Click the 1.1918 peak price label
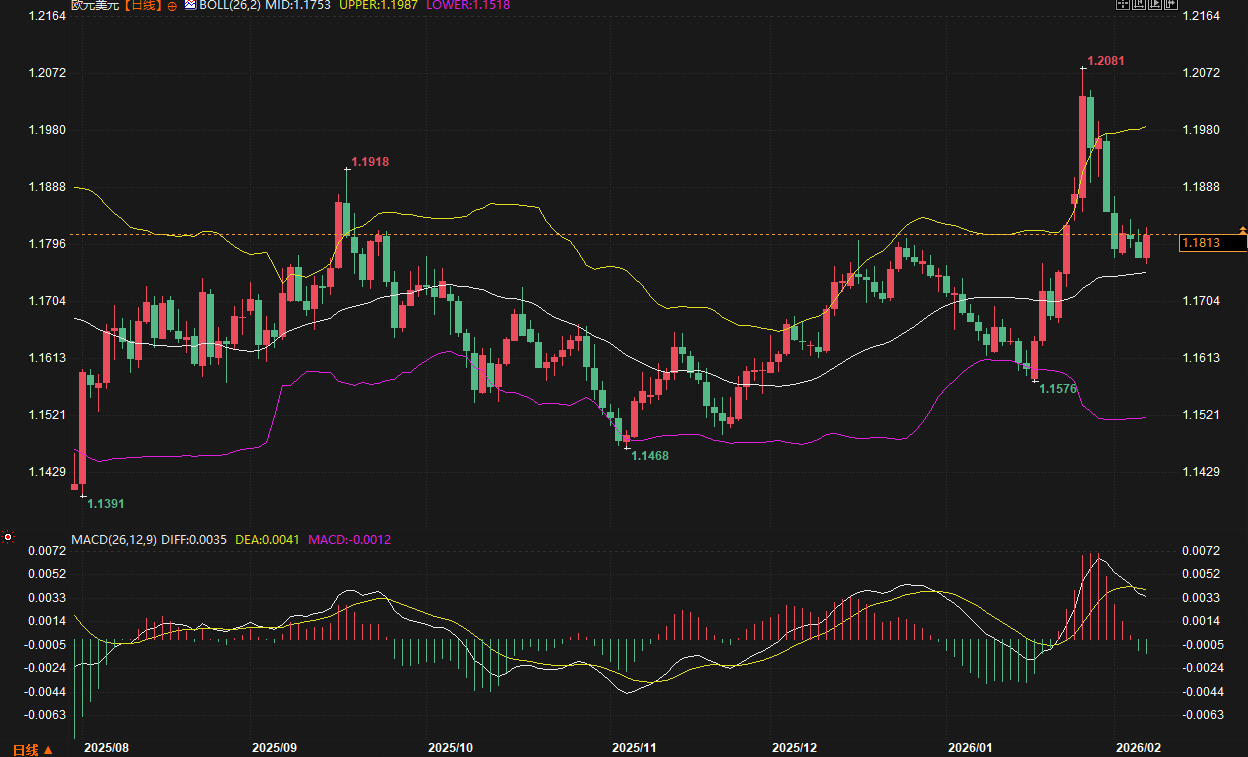The height and width of the screenshot is (757, 1248). click(x=370, y=162)
